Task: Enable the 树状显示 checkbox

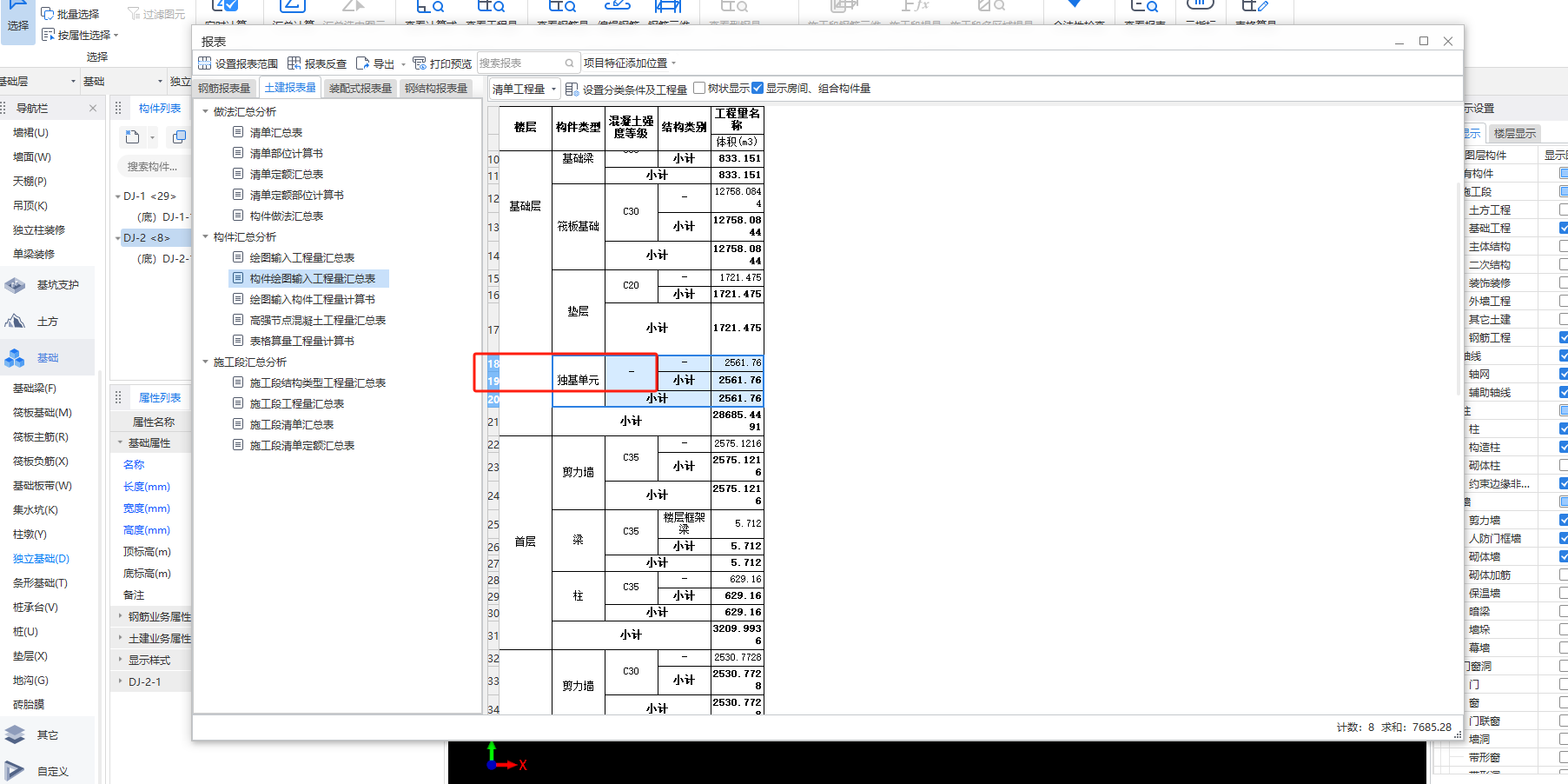Action: pos(699,88)
